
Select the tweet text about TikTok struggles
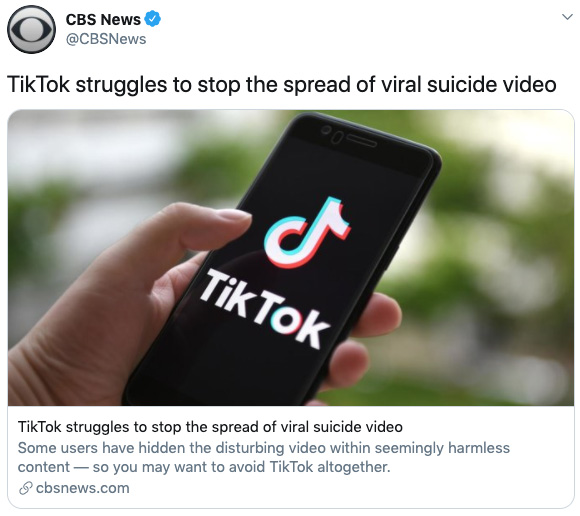coord(281,84)
